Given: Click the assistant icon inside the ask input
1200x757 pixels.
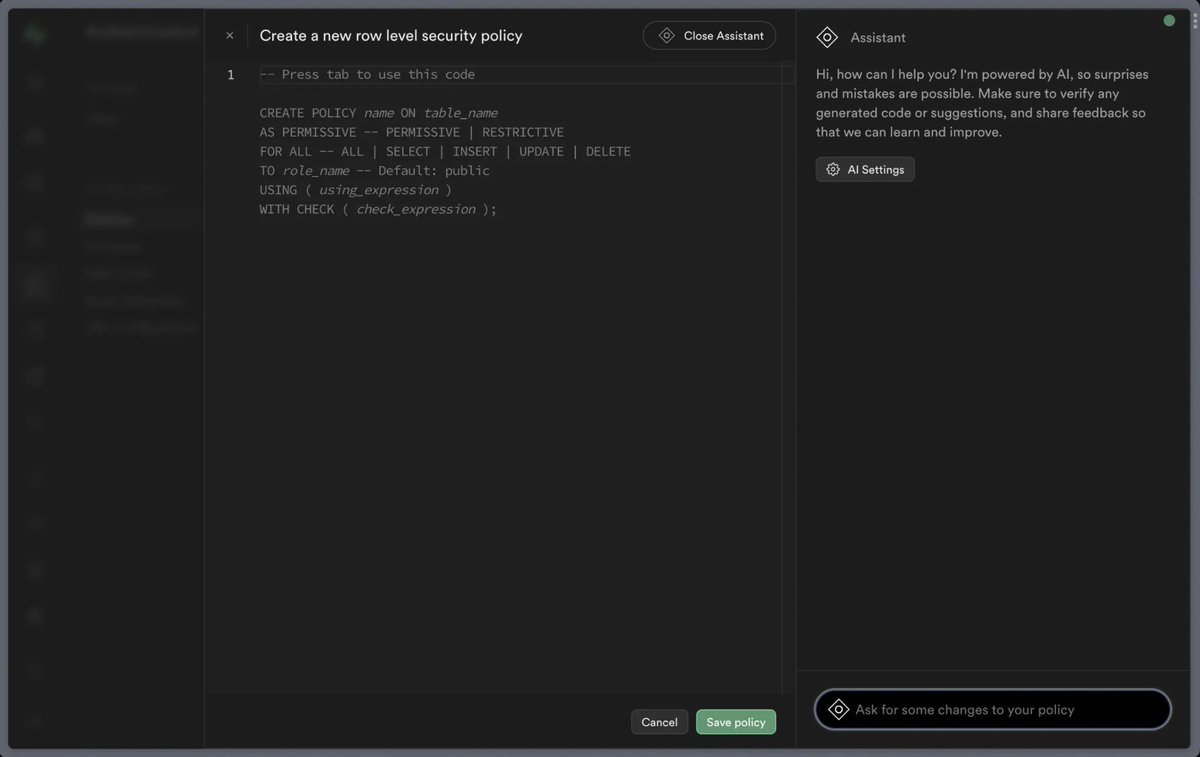Looking at the screenshot, I should (838, 710).
